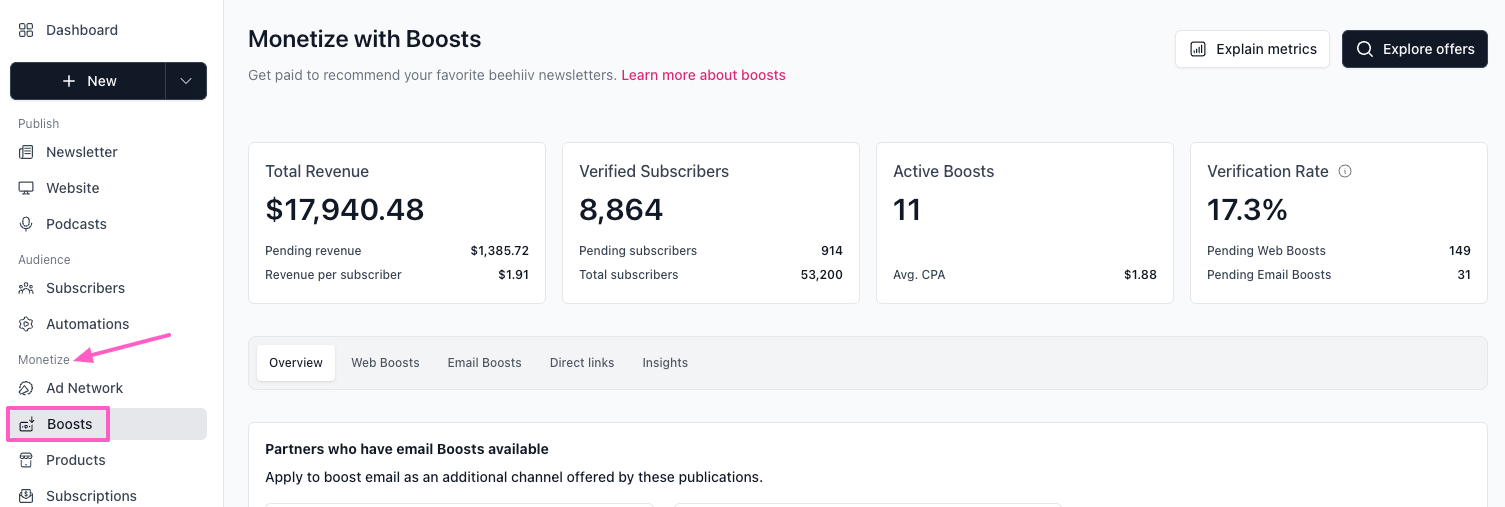
Task: Select the Insights tab
Action: click(665, 363)
